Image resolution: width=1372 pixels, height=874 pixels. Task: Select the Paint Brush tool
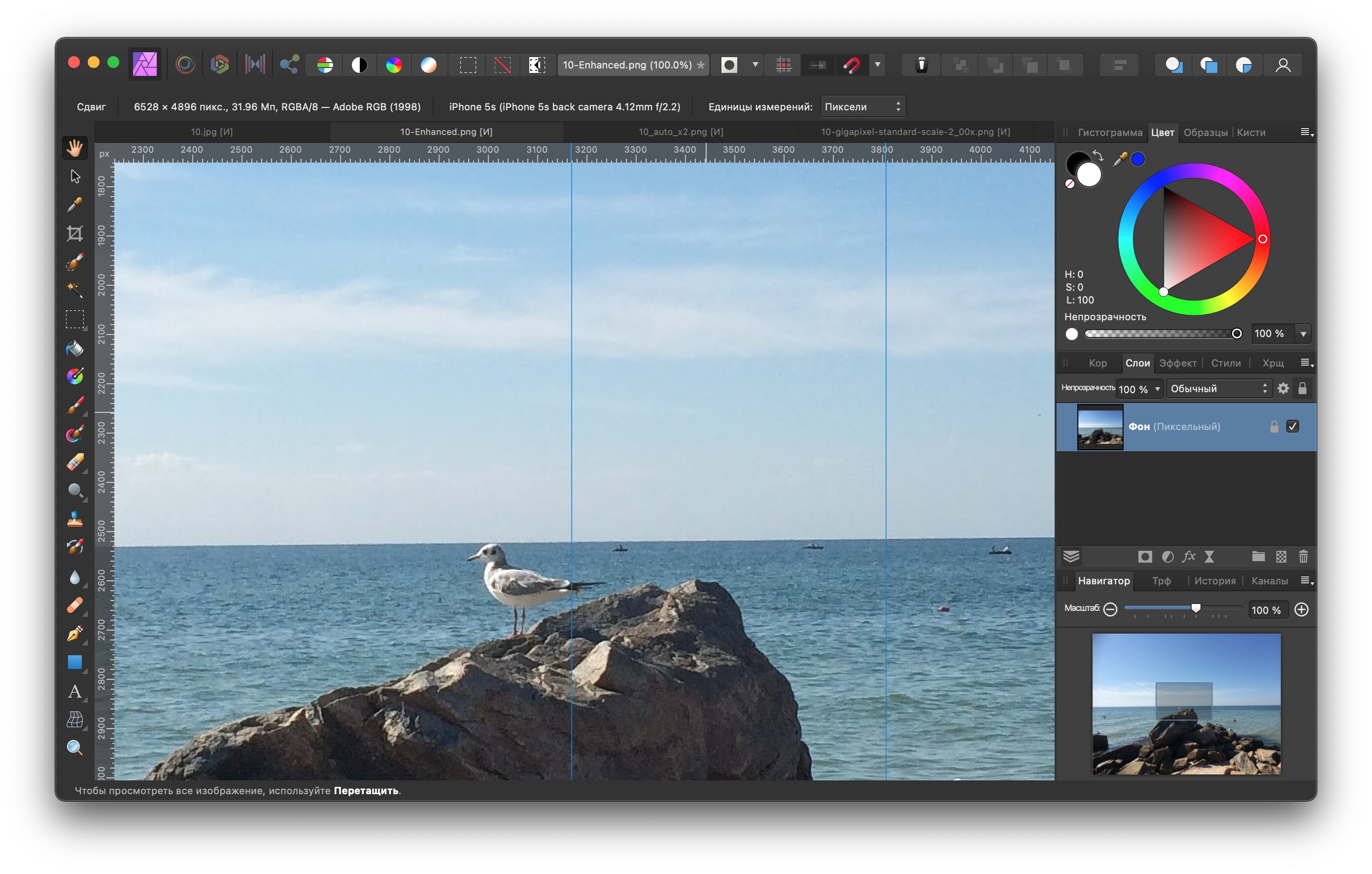point(74,404)
